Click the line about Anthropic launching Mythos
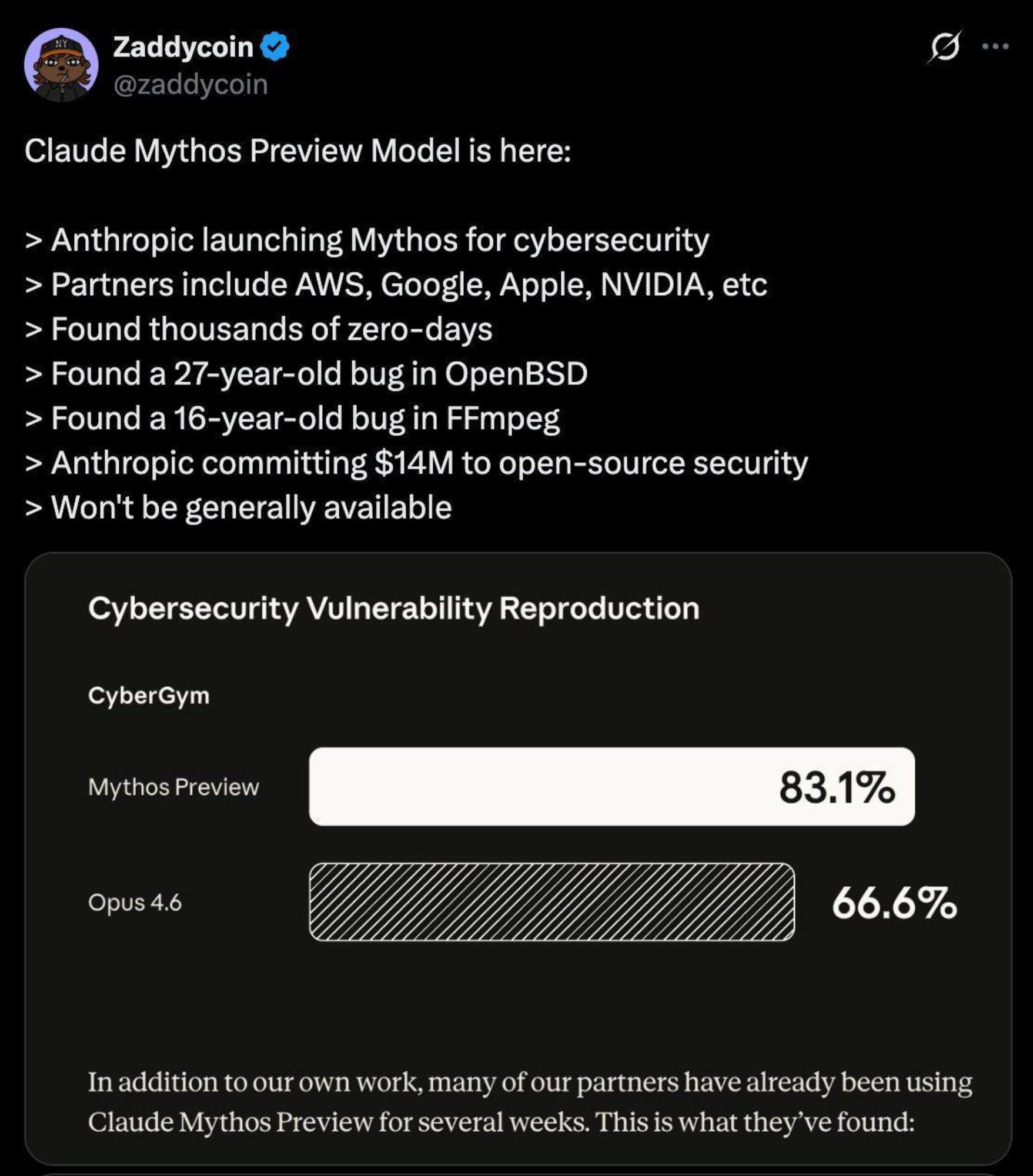The image size is (1033, 1176). point(367,240)
